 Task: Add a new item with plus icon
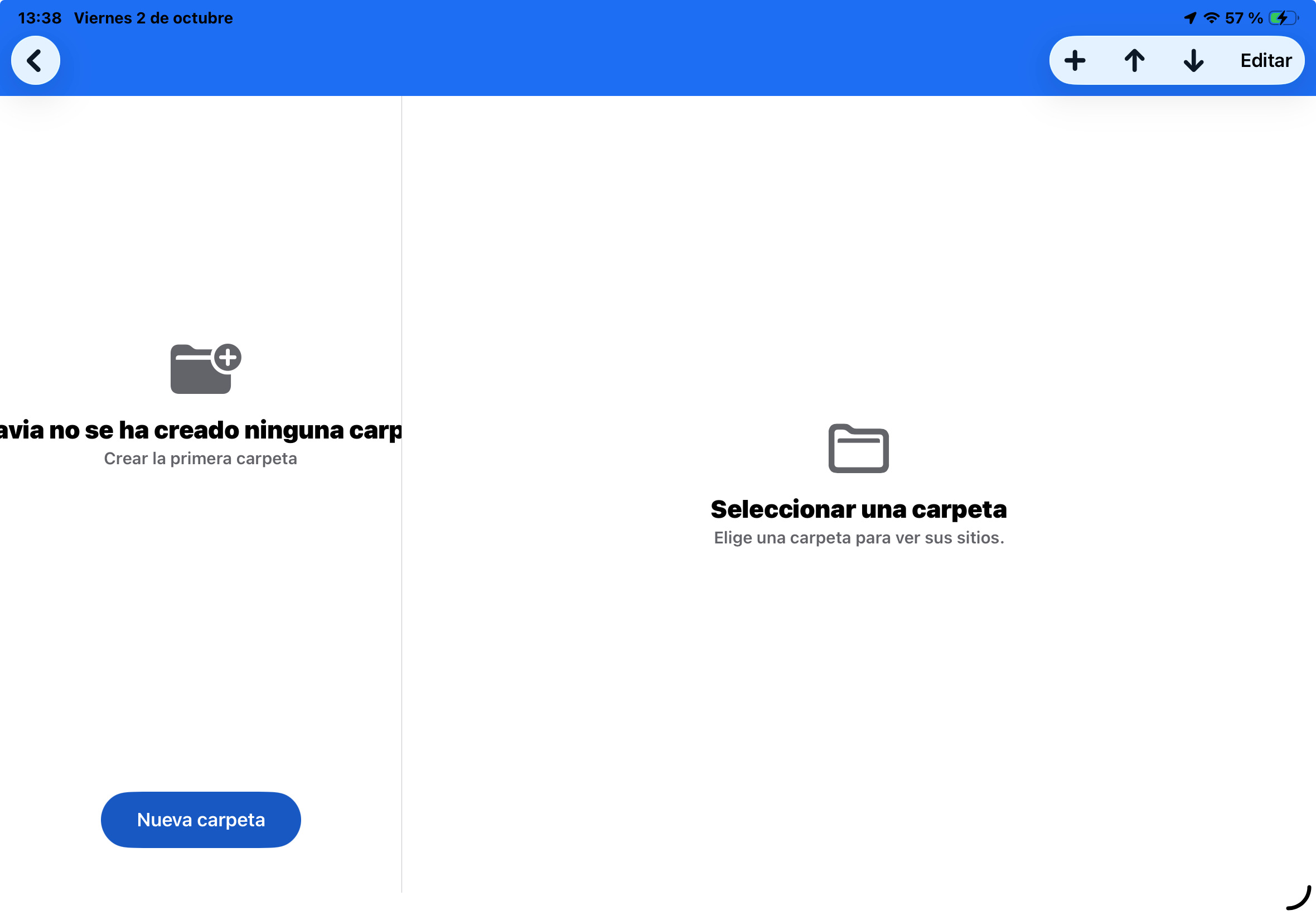coord(1075,60)
